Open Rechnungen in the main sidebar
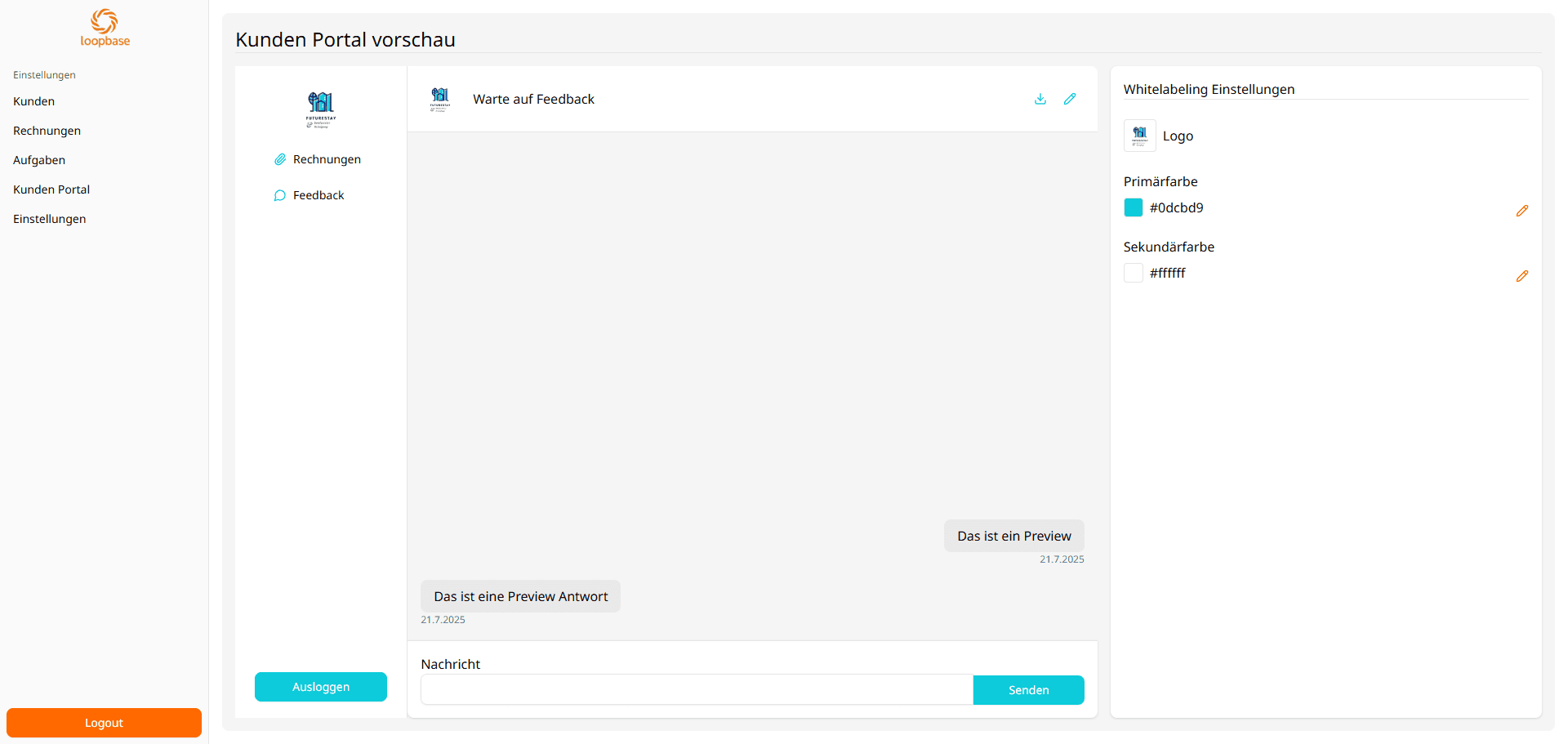 [x=47, y=131]
